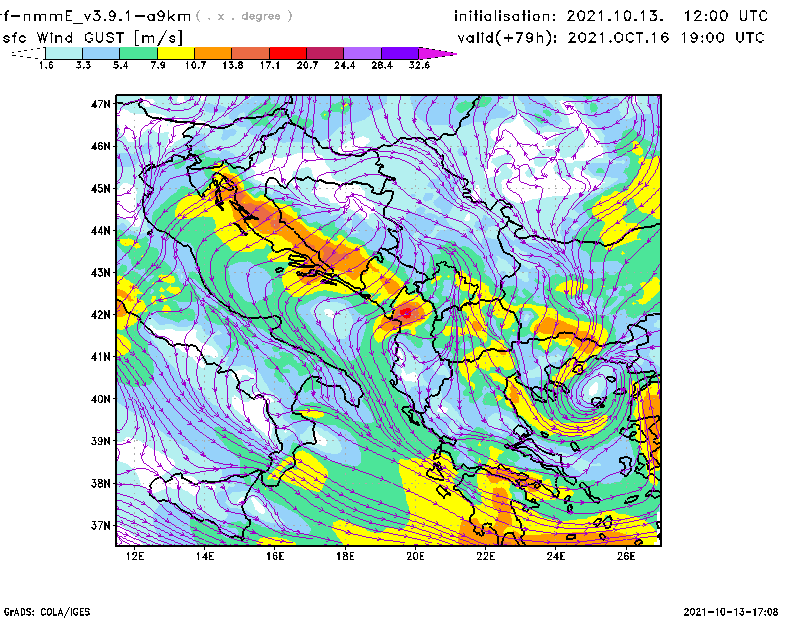
Task: Click the 37N latitude label
Action: 101,525
